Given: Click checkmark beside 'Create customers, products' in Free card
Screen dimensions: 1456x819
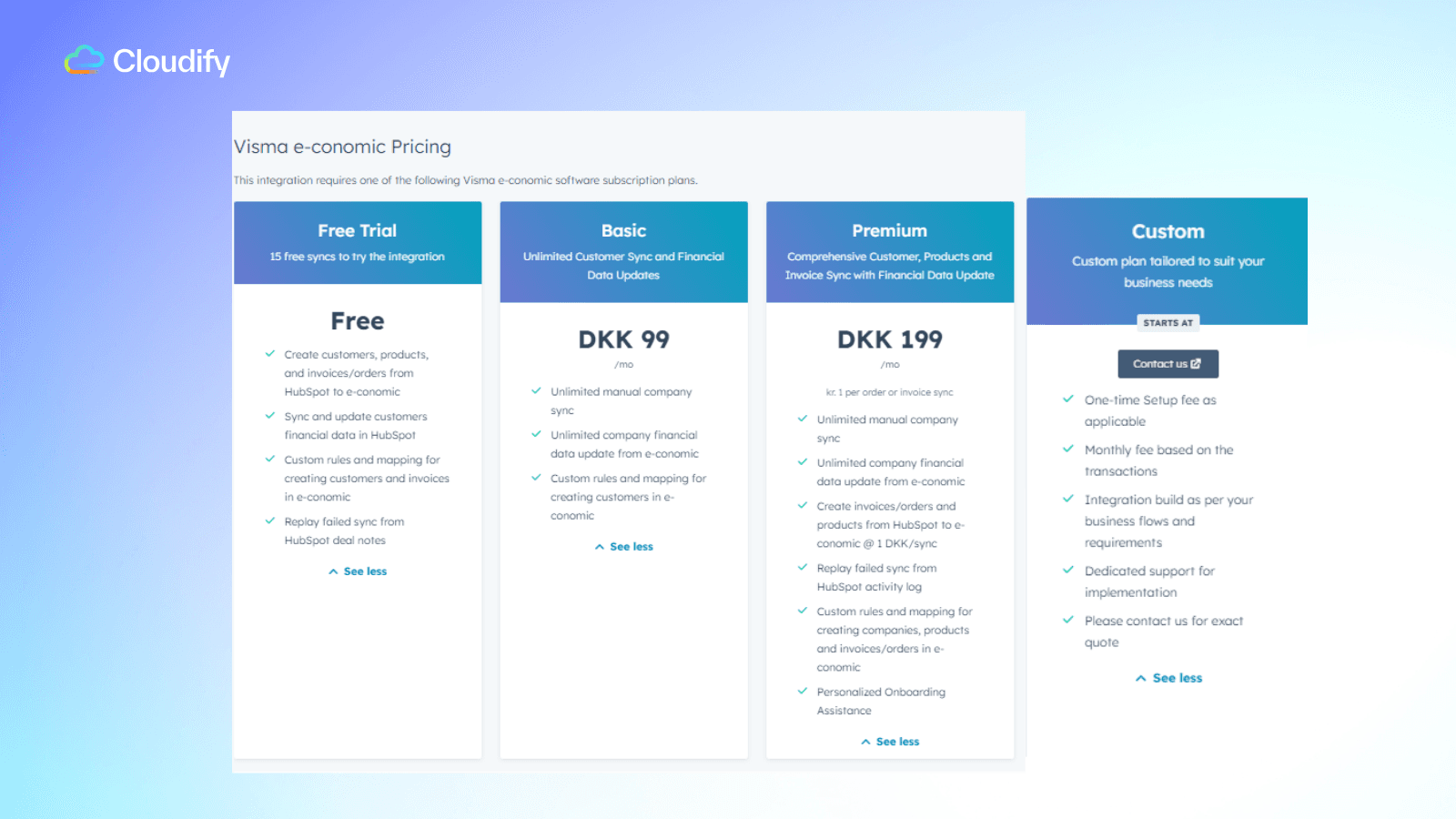Looking at the screenshot, I should click(x=270, y=354).
